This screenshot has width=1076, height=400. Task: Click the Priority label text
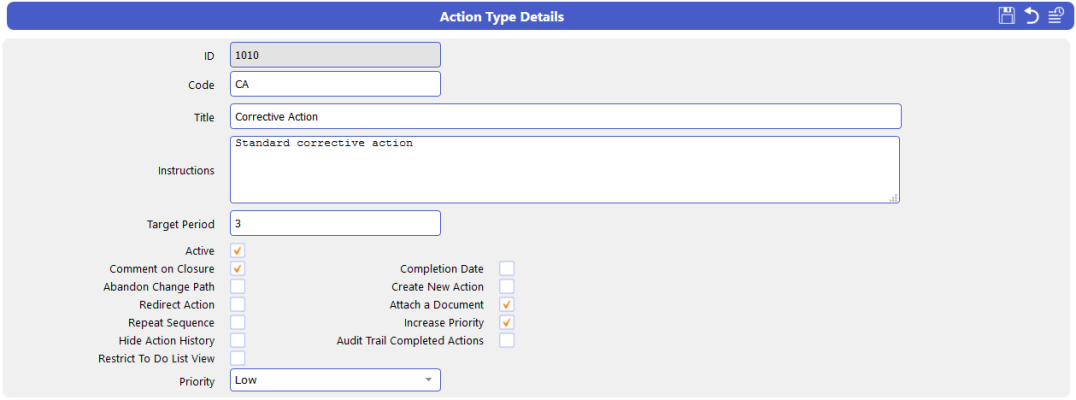[x=198, y=381]
